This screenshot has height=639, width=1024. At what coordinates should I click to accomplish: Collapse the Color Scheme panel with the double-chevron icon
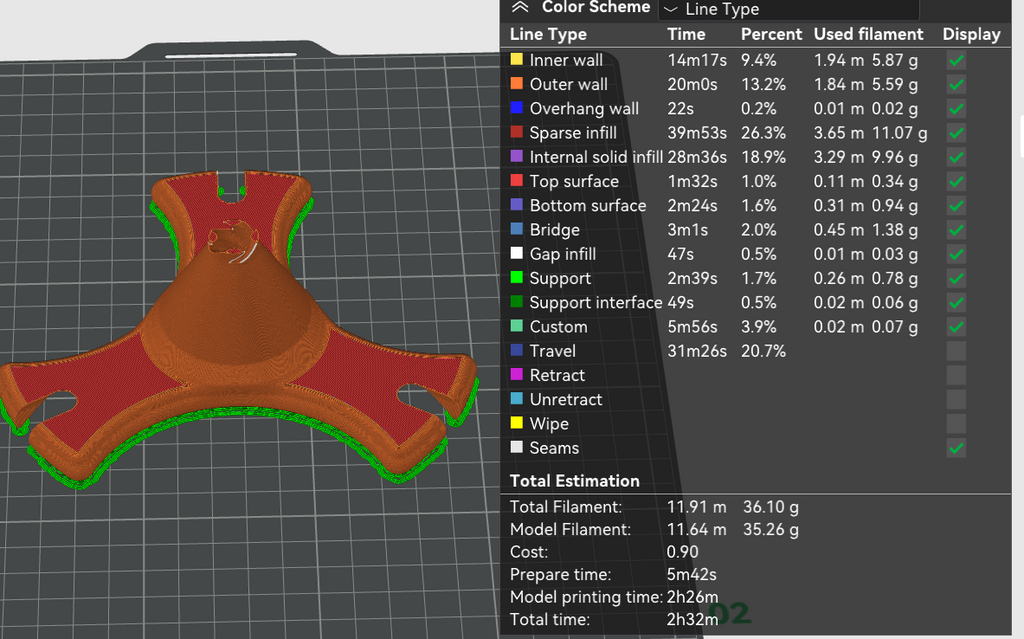tap(520, 7)
